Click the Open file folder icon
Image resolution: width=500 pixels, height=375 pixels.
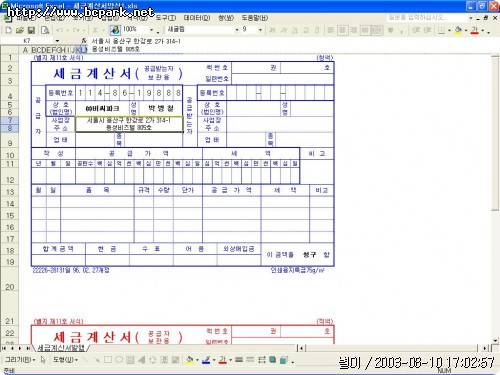click(20, 30)
